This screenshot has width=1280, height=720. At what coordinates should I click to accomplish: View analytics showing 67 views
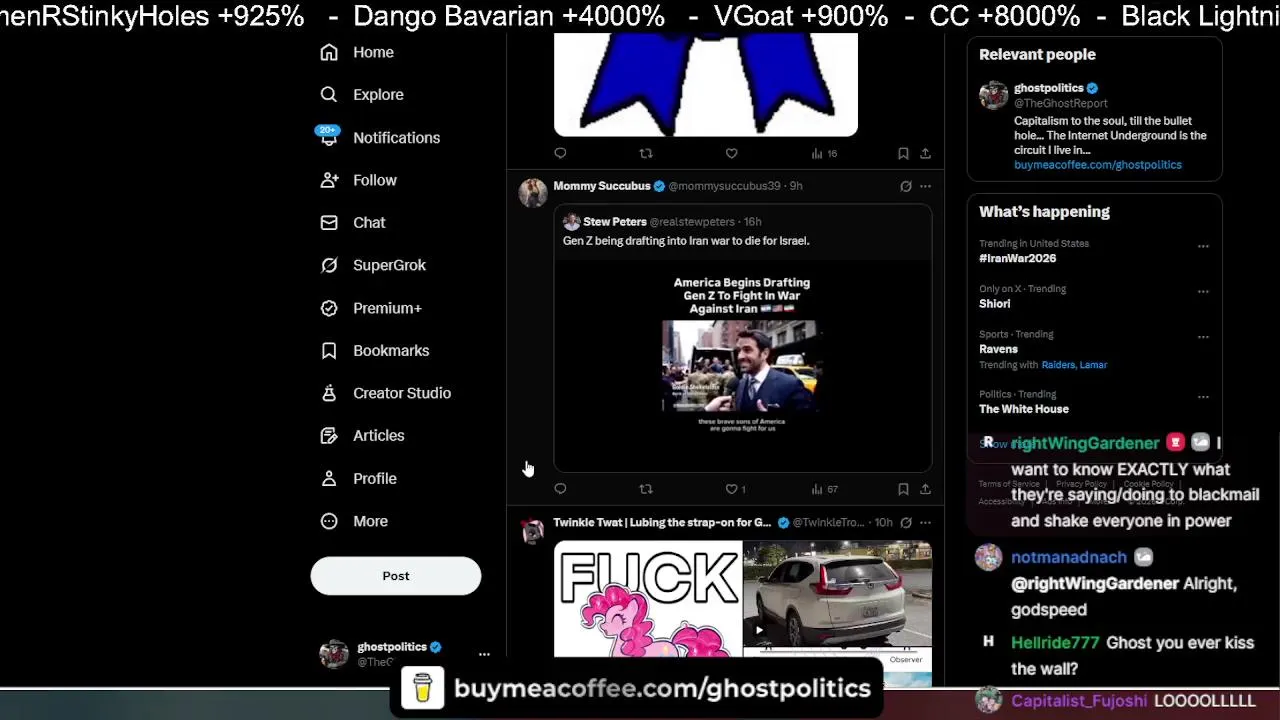pyautogui.click(x=824, y=489)
